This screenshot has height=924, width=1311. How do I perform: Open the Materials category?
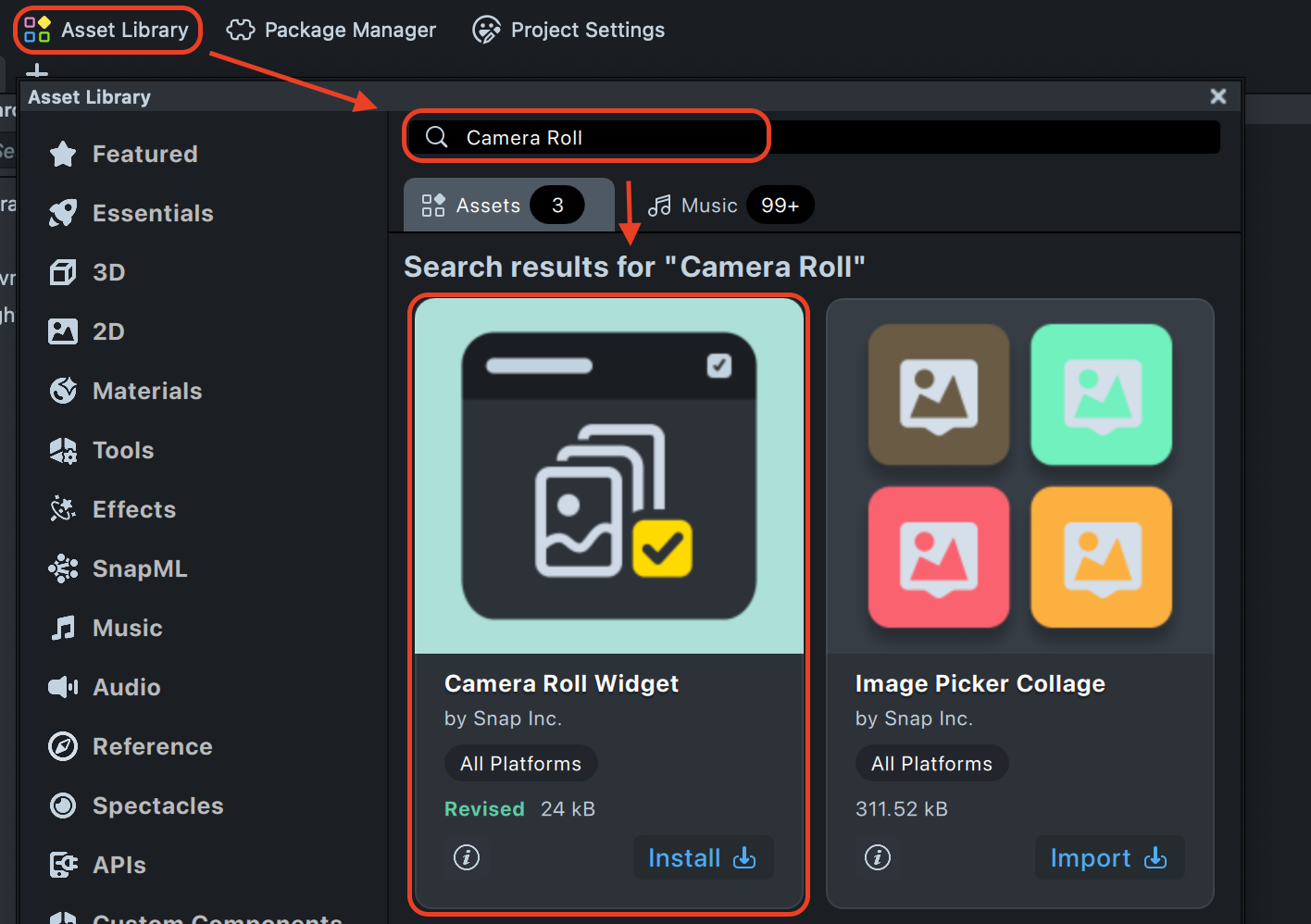[146, 391]
